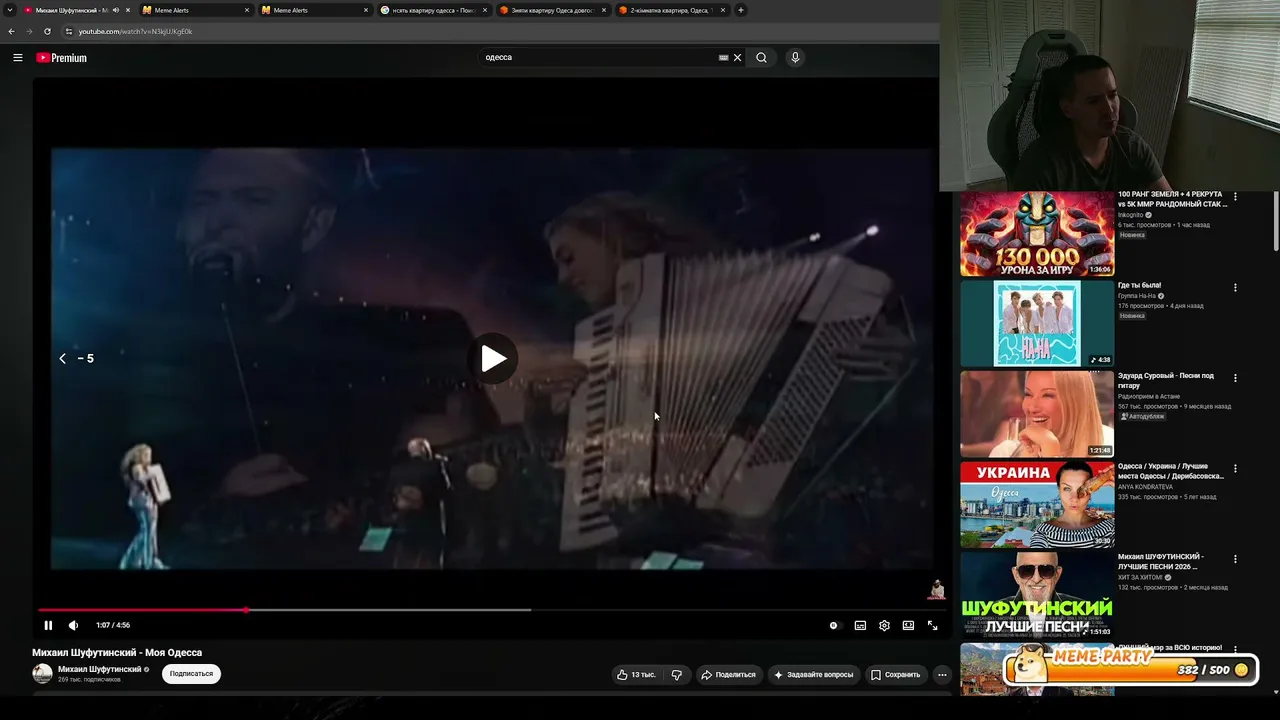Switch the player to theater mode

click(x=908, y=625)
